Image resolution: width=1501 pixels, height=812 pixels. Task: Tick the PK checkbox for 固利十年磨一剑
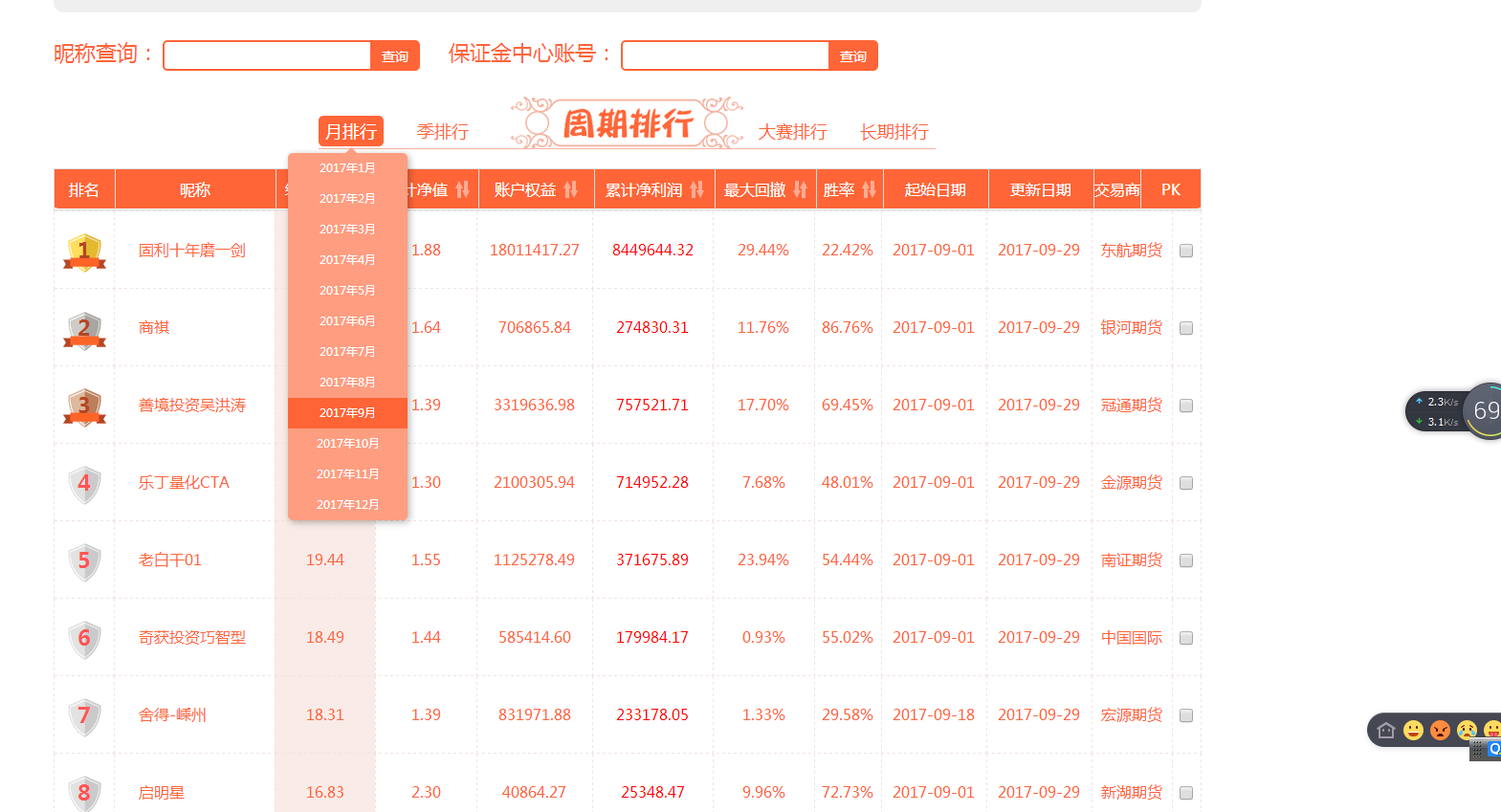click(x=1186, y=251)
